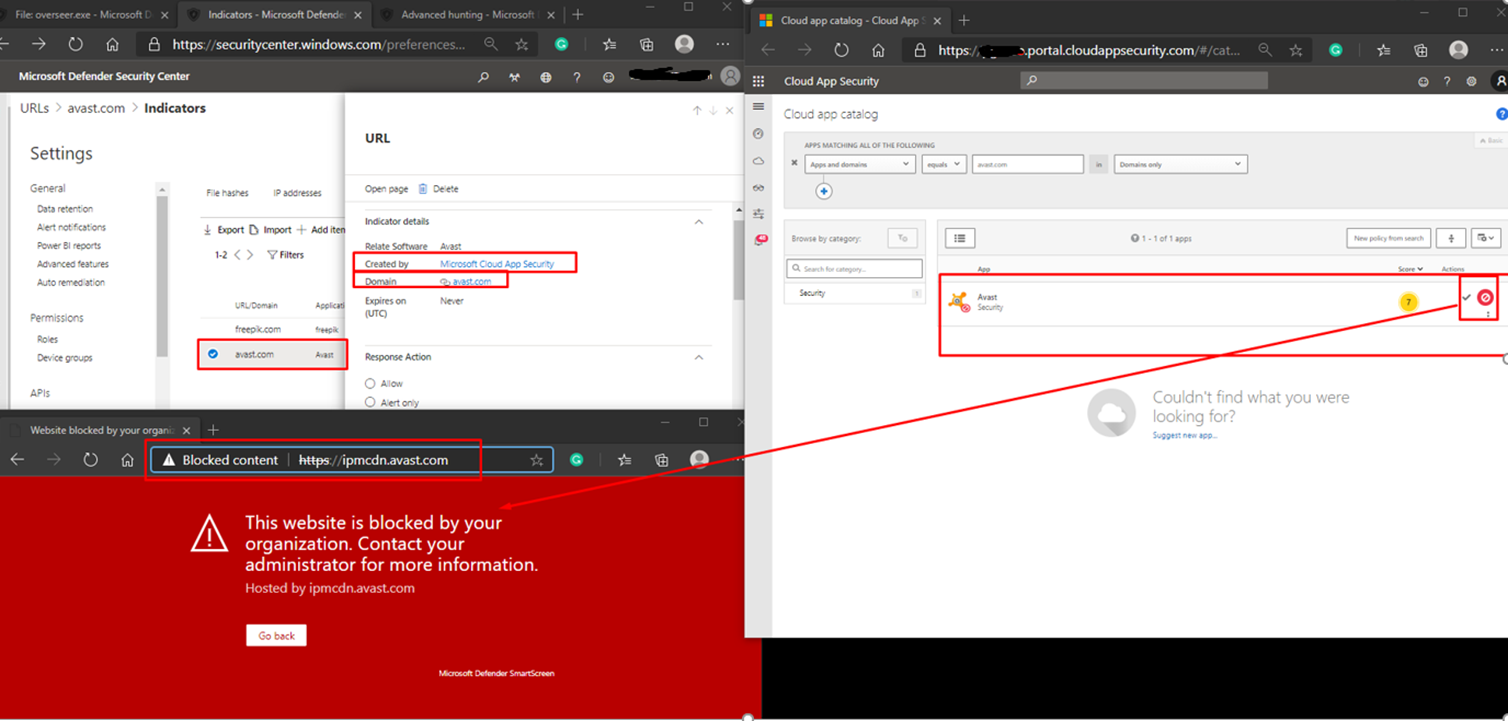
Task: Click New policy from search button
Action: [x=1388, y=238]
